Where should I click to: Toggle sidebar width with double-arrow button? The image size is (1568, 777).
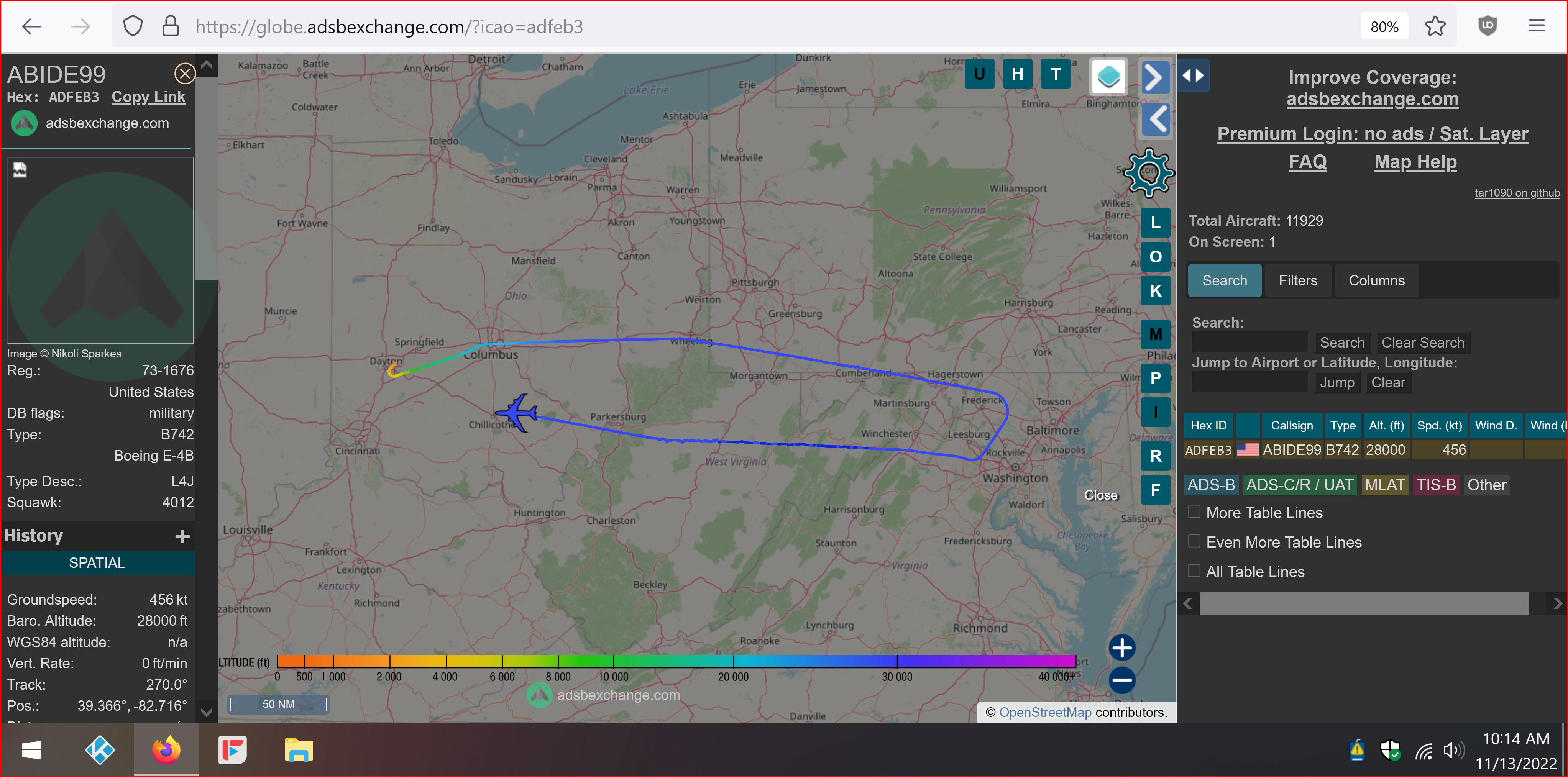tap(1193, 75)
